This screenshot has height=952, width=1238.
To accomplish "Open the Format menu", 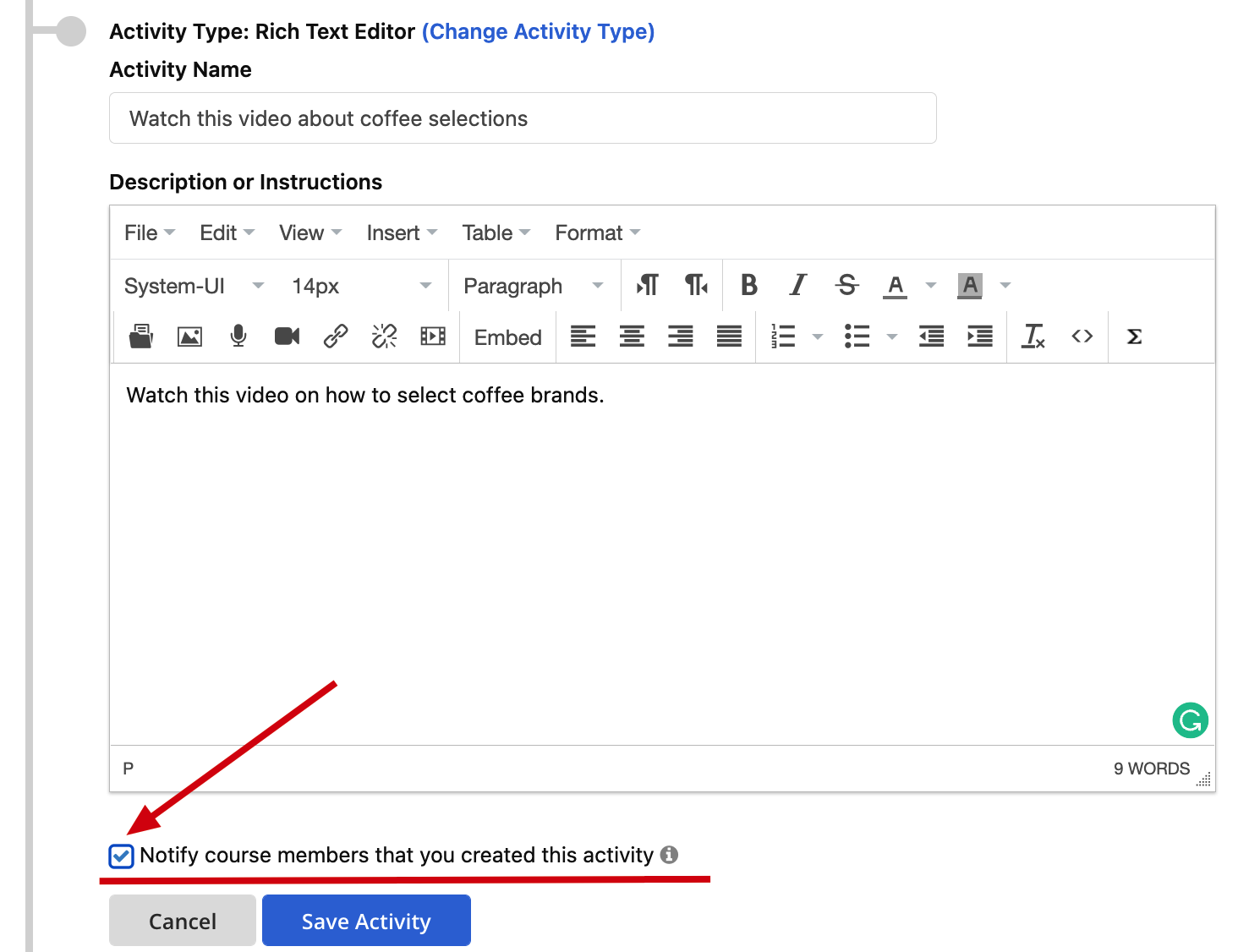I will click(597, 233).
